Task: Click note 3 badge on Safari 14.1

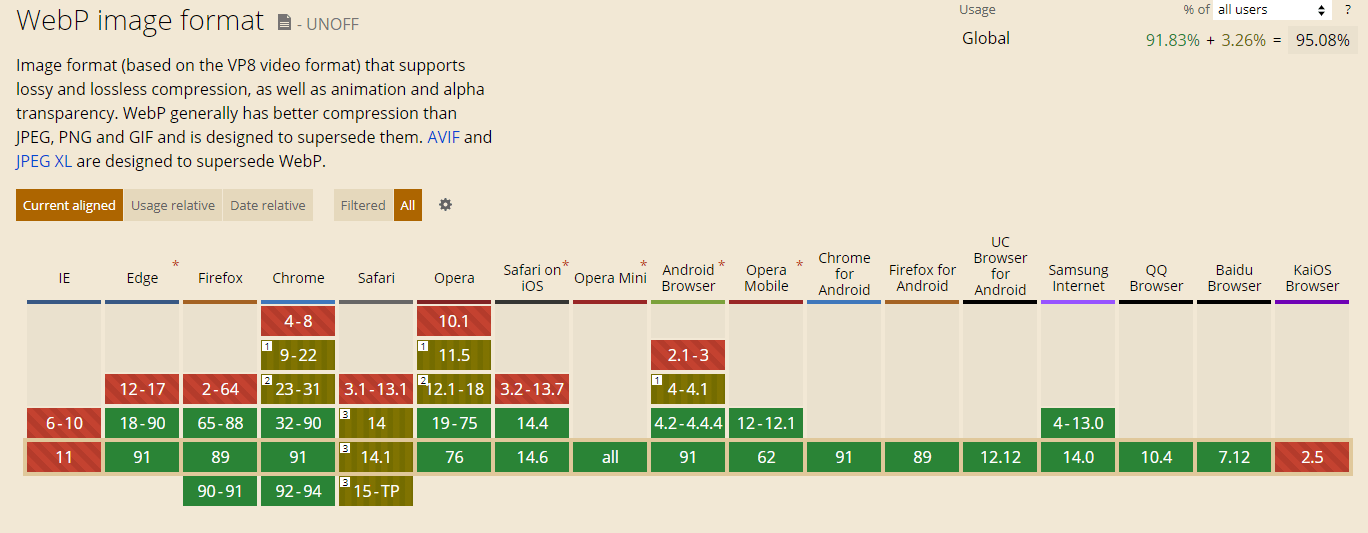Action: click(x=345, y=448)
